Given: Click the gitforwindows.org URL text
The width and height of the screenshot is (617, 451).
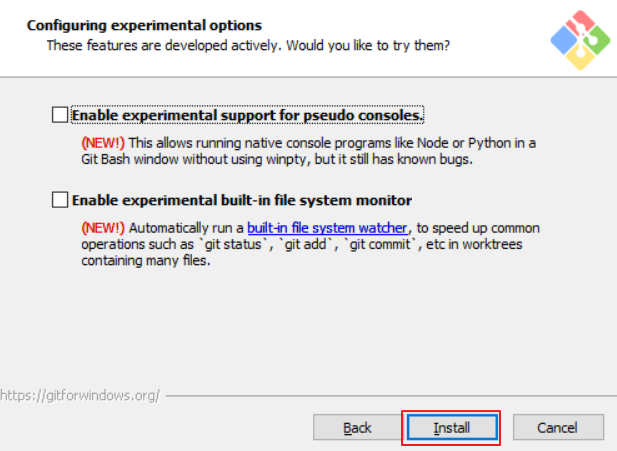Looking at the screenshot, I should (80, 395).
